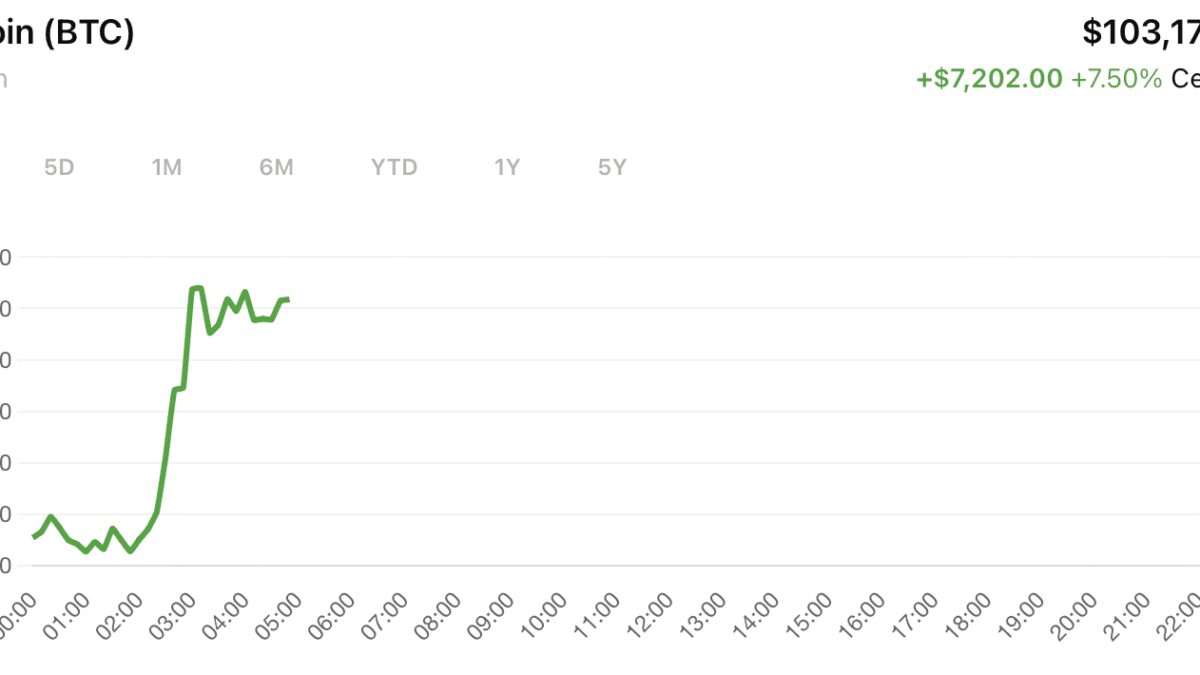Select the 5D time range tab
Image resolution: width=1200 pixels, height=675 pixels.
click(59, 168)
